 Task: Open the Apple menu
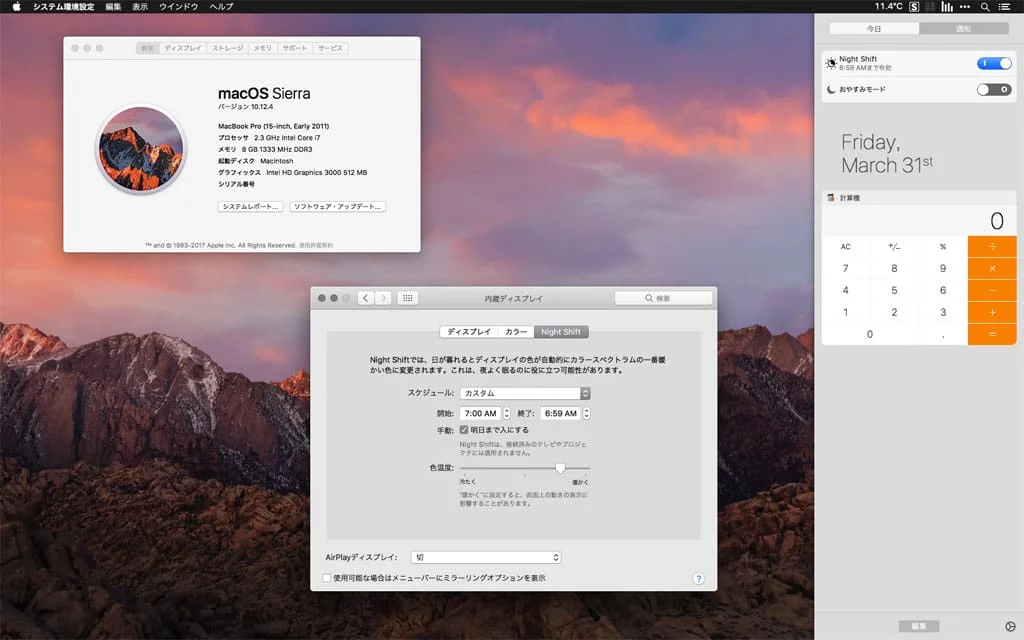[x=16, y=7]
